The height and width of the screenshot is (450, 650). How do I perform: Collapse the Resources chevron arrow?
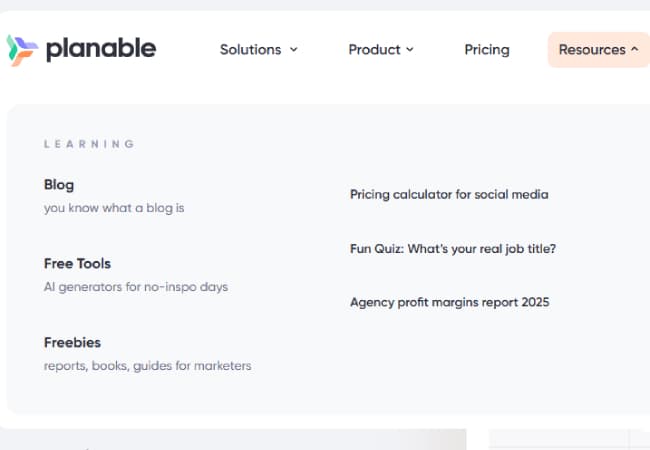click(x=635, y=49)
